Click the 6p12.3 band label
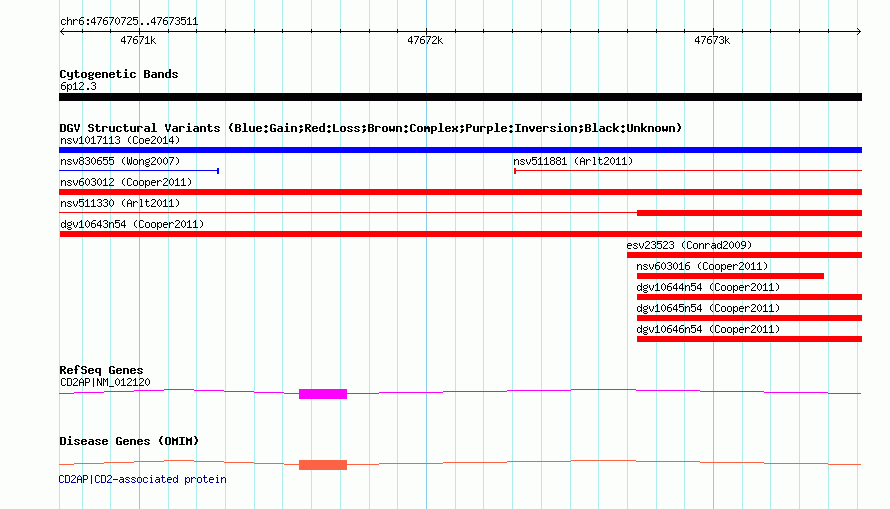The width and height of the screenshot is (890, 509). point(78,86)
